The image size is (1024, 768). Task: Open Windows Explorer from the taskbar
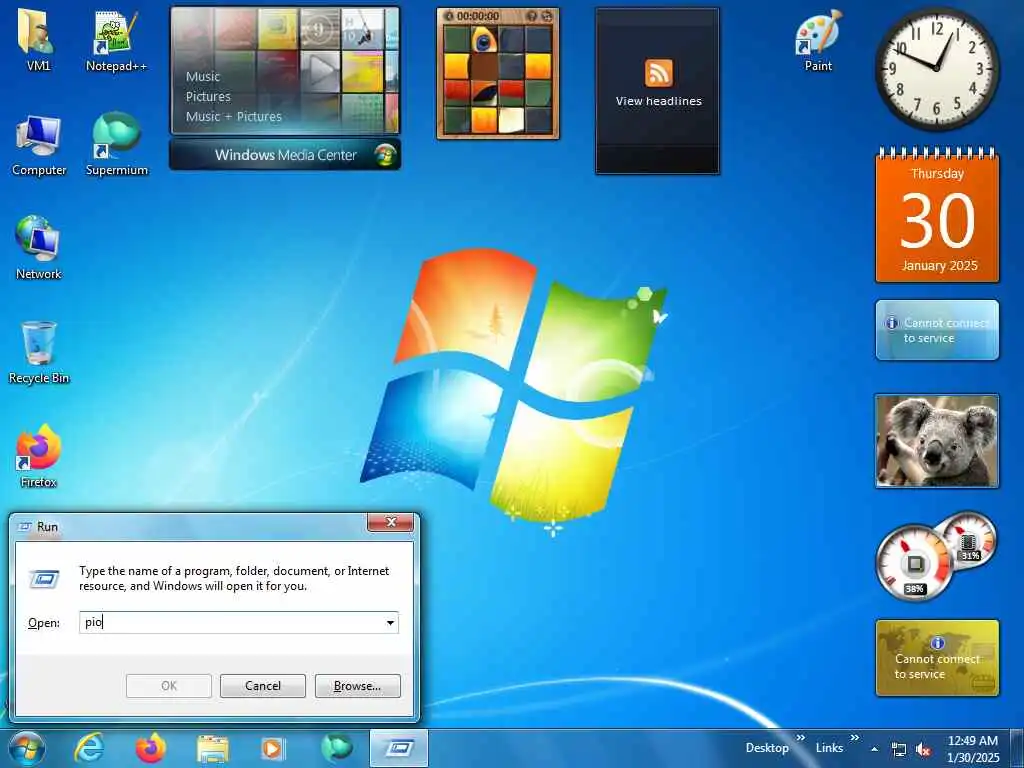212,749
